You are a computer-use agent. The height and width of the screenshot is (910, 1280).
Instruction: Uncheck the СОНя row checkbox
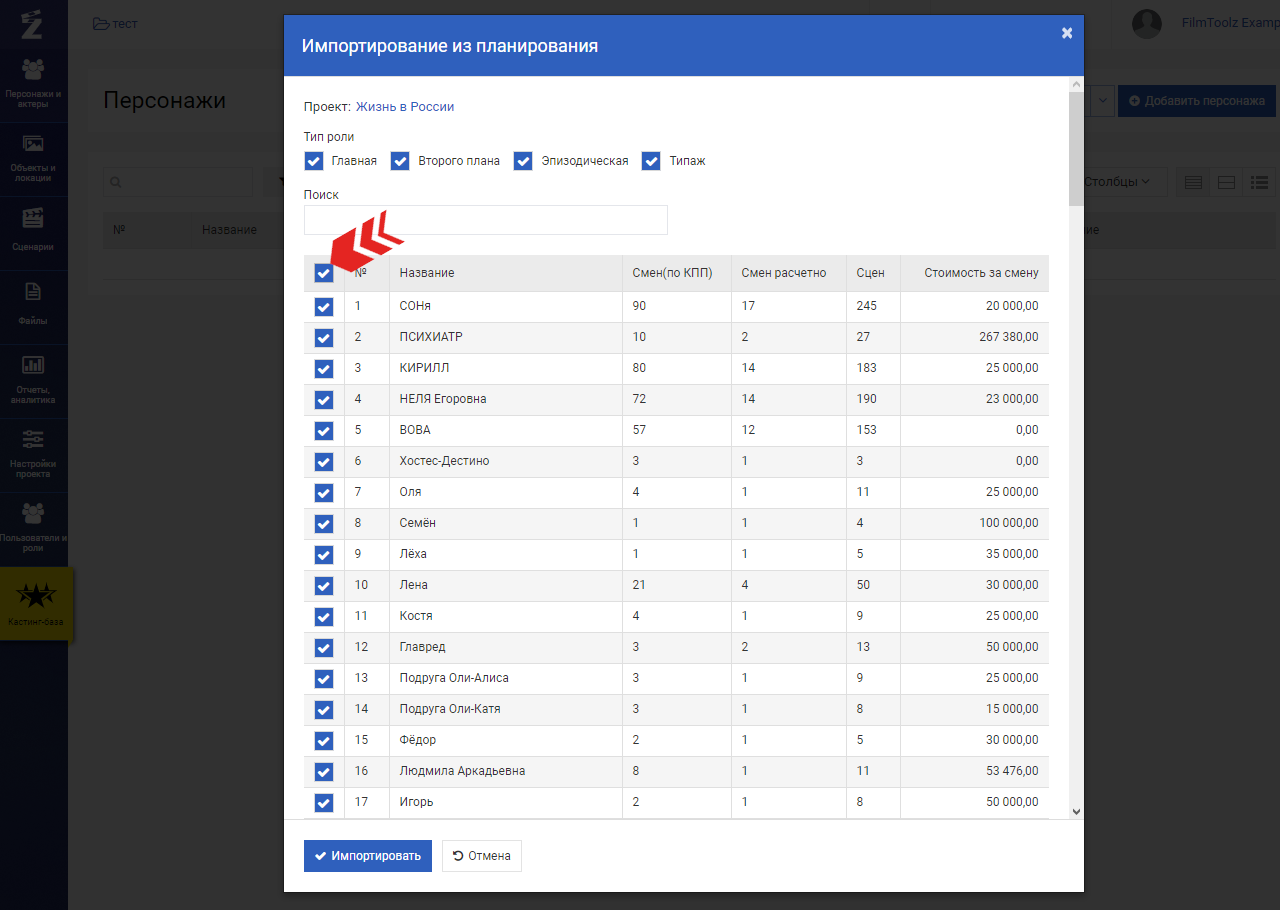pos(324,307)
